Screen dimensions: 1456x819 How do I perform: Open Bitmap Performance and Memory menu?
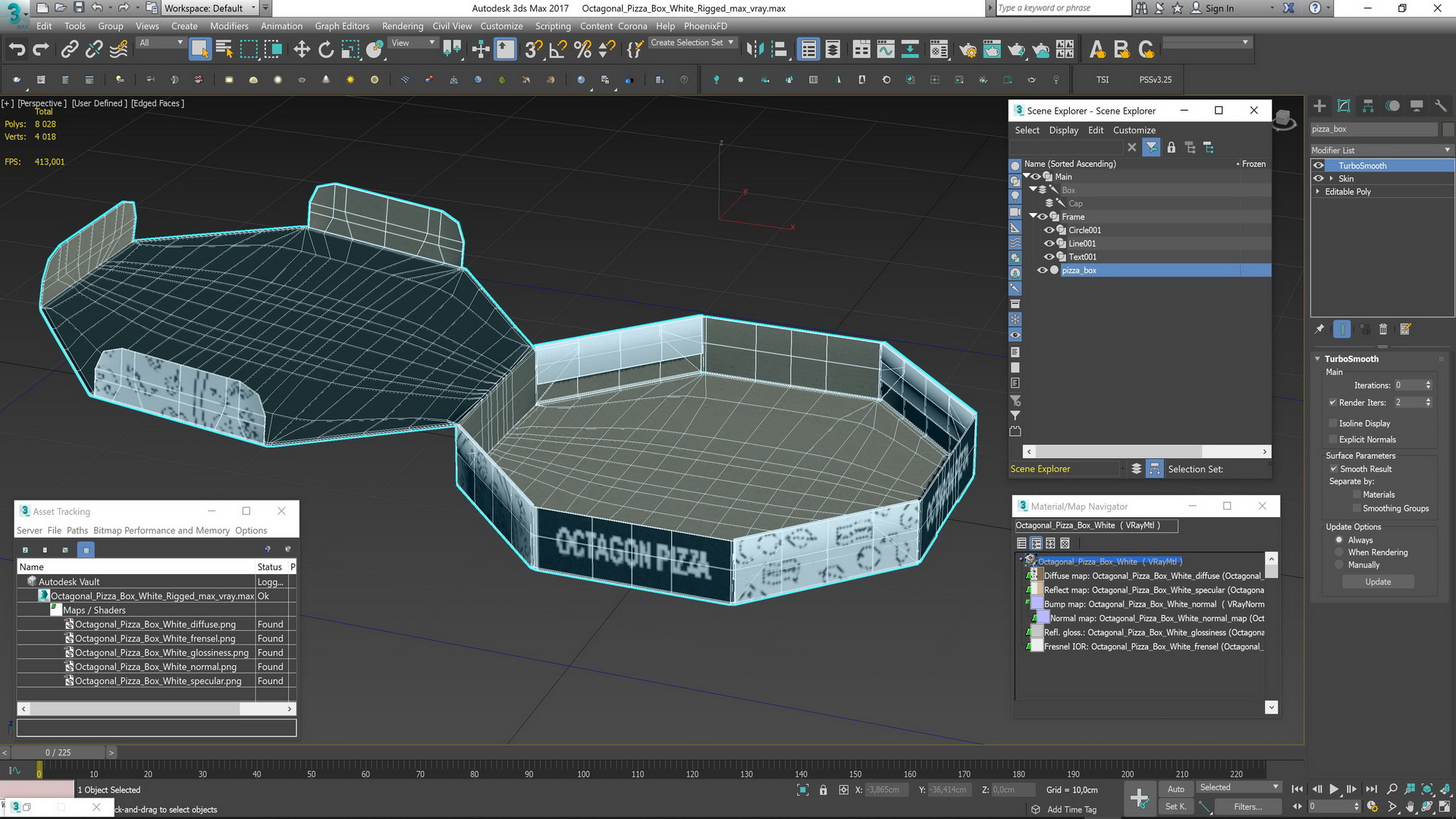pos(162,531)
